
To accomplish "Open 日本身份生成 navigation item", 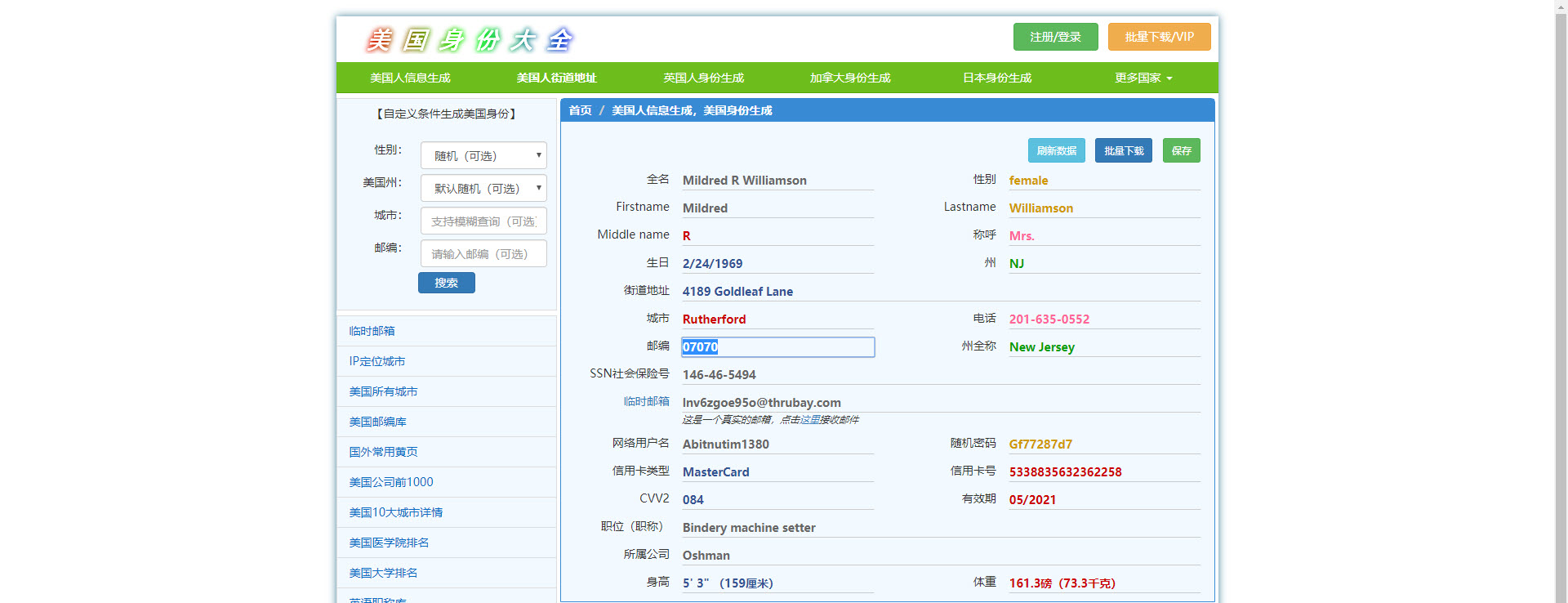I will coord(996,78).
